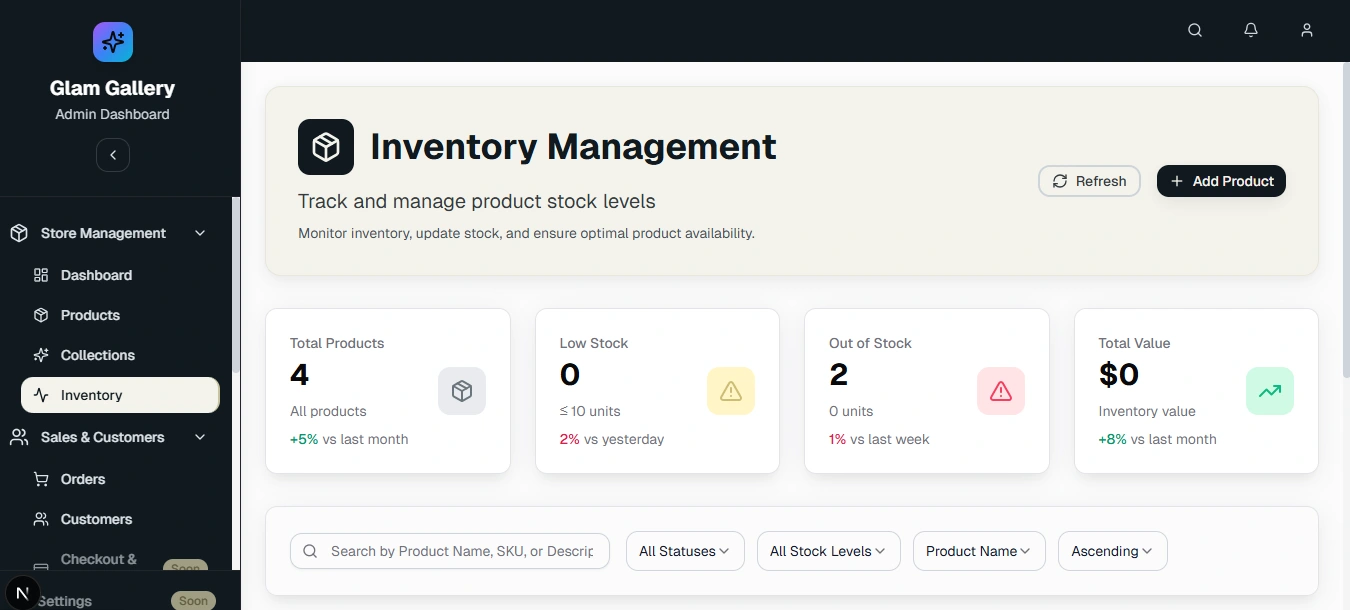Open the All Stock Levels dropdown
The image size is (1350, 610).
[x=829, y=551]
